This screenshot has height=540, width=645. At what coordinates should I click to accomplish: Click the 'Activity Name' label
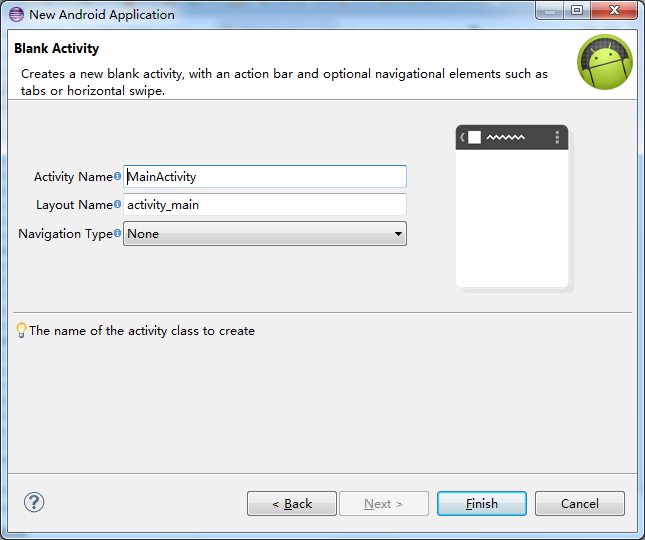73,176
